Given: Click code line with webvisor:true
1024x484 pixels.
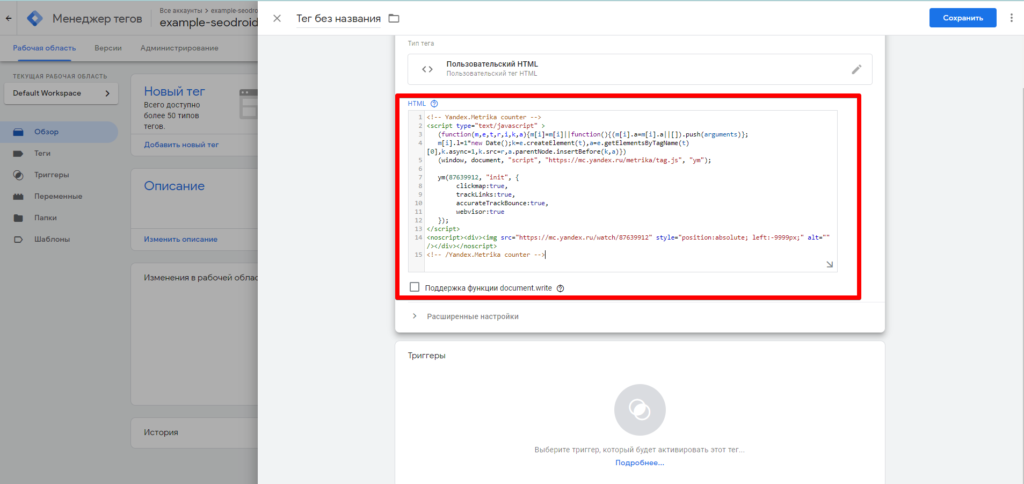Looking at the screenshot, I should (479, 212).
